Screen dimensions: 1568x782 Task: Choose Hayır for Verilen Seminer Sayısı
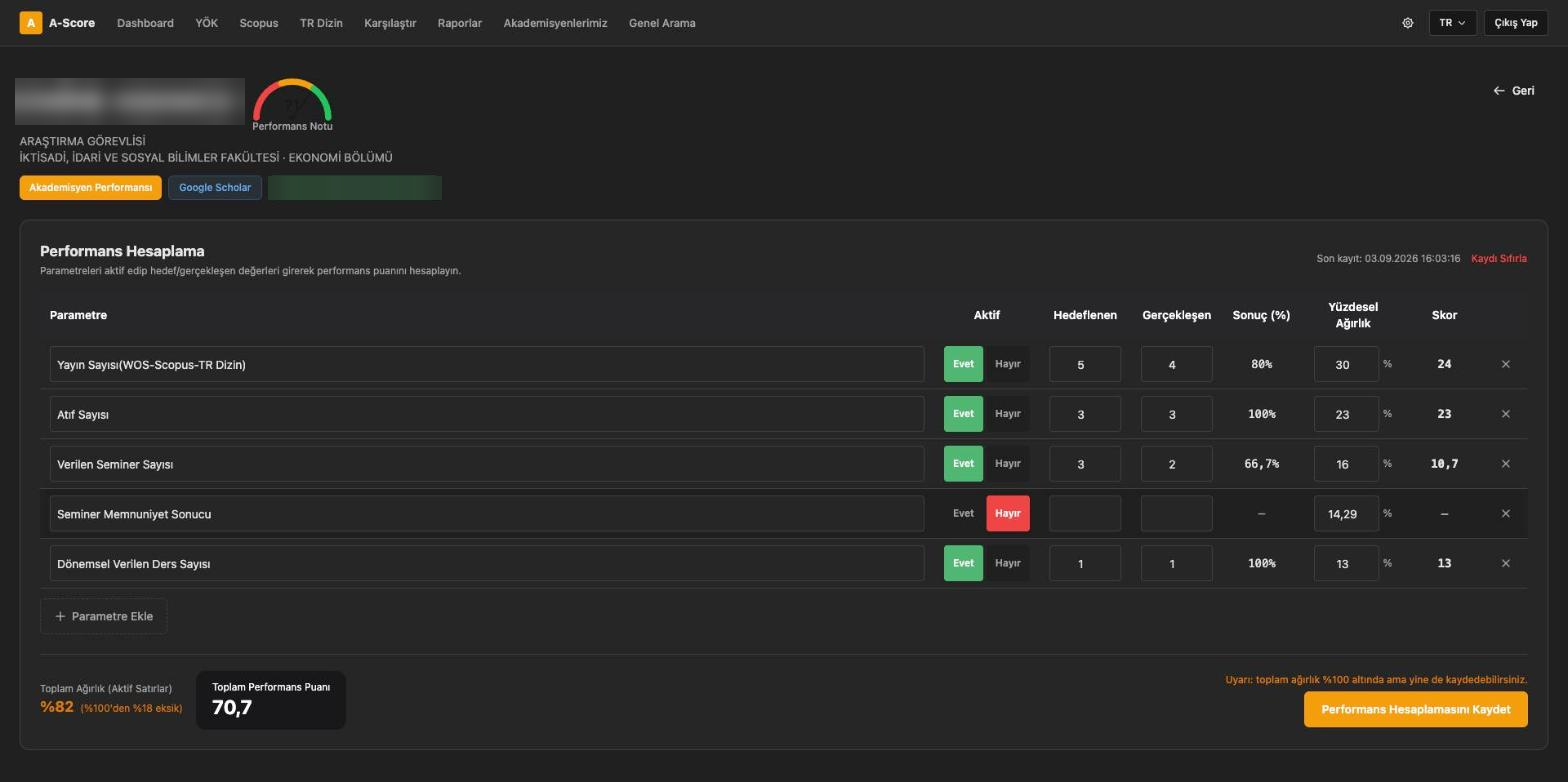coord(1007,464)
